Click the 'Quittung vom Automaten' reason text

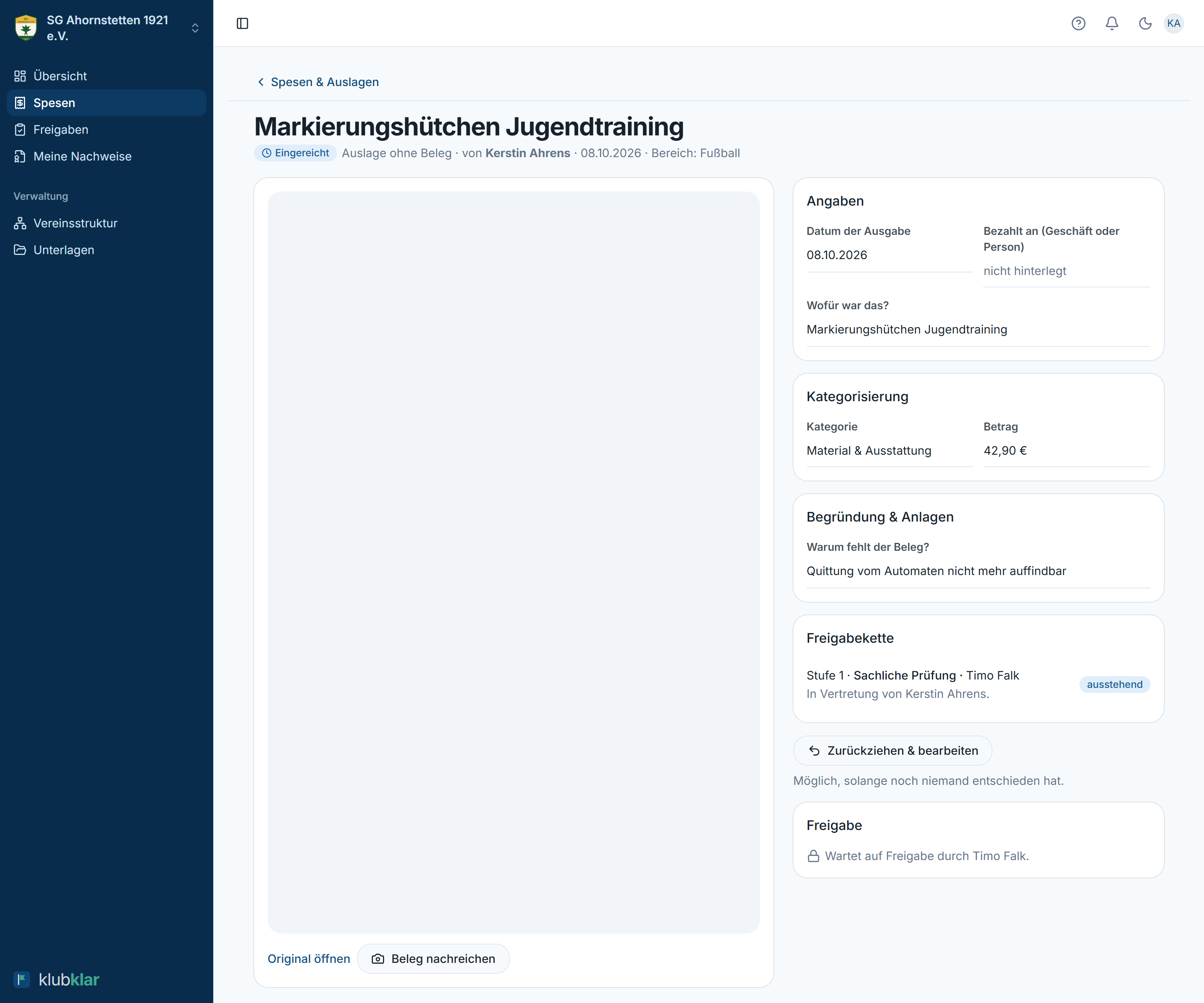coord(936,571)
